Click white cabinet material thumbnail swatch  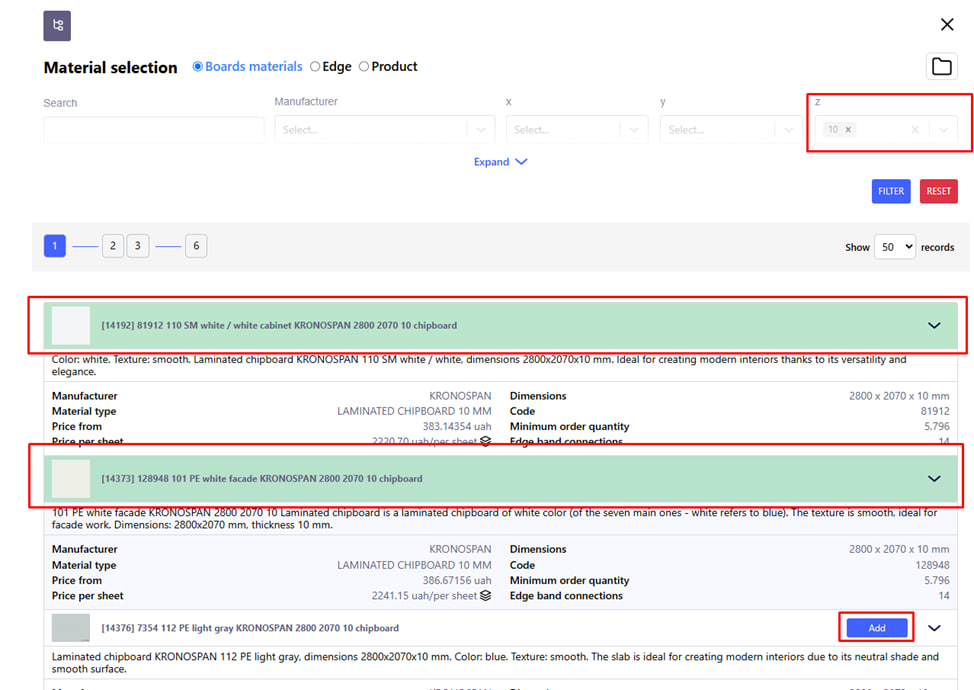point(71,325)
